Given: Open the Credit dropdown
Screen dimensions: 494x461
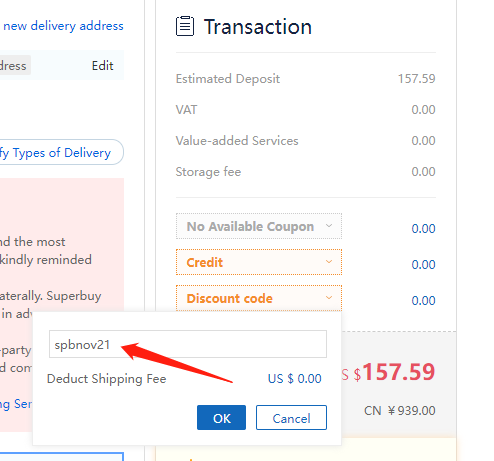Looking at the screenshot, I should coord(259,262).
